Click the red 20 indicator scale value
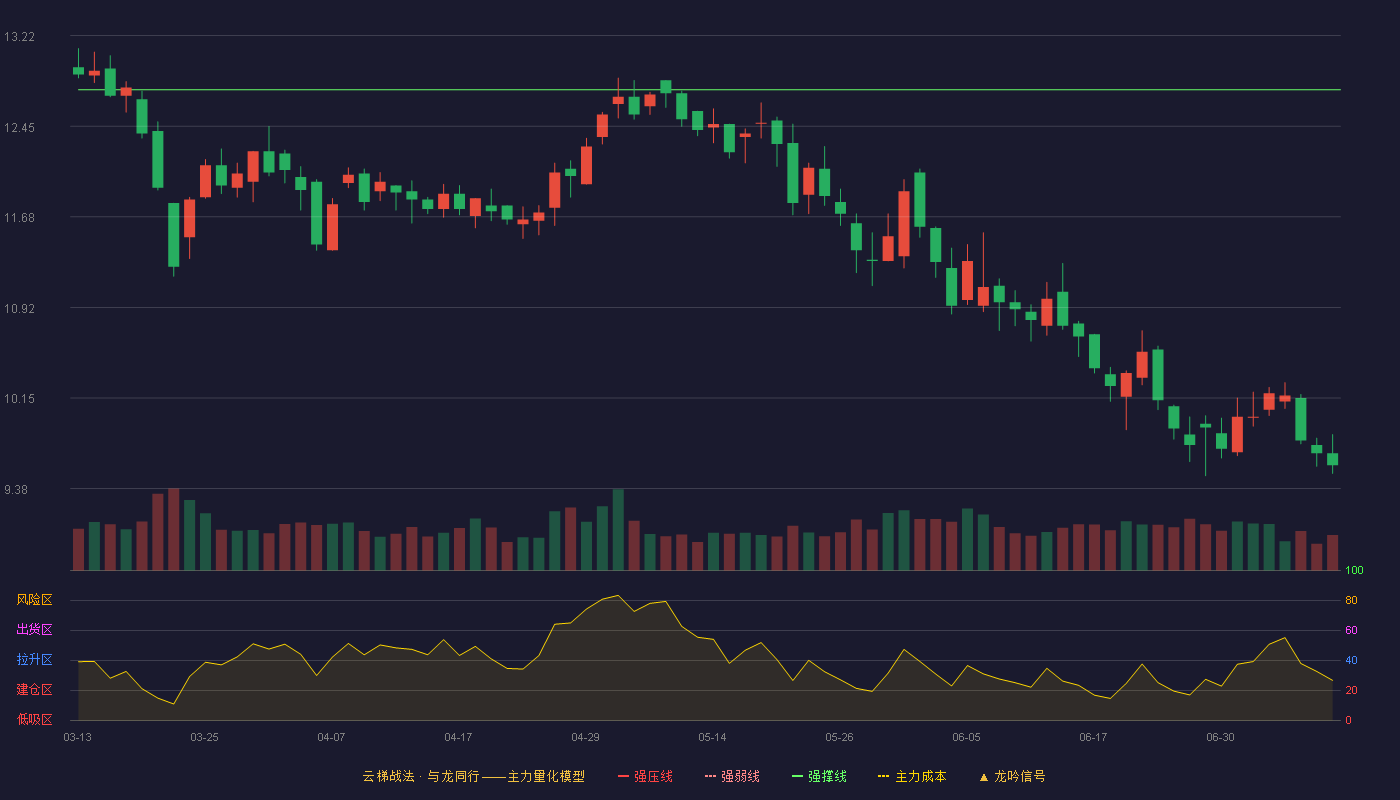1400x800 pixels. [x=1351, y=691]
